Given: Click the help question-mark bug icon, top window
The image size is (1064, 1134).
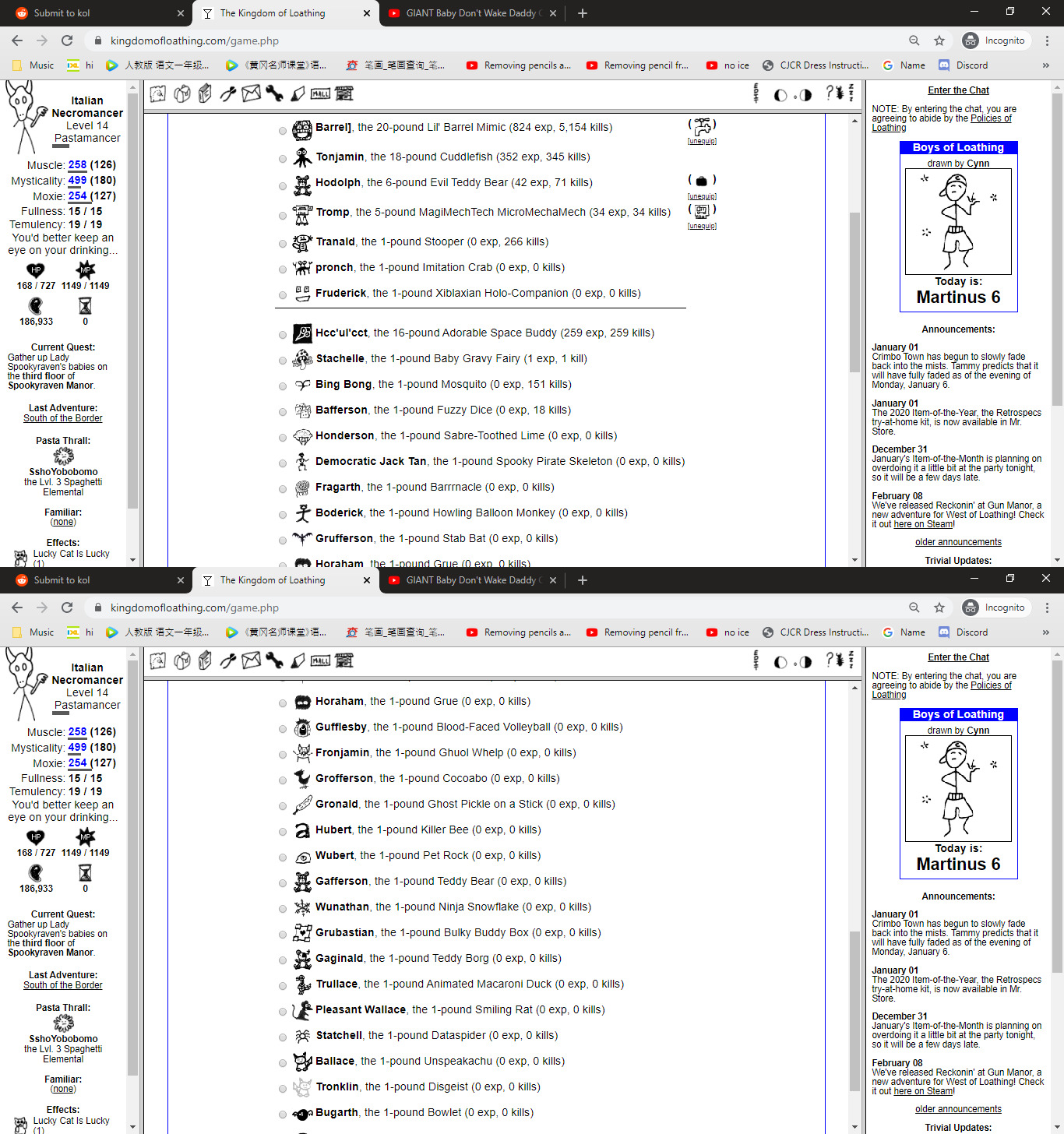Looking at the screenshot, I should pos(835,93).
